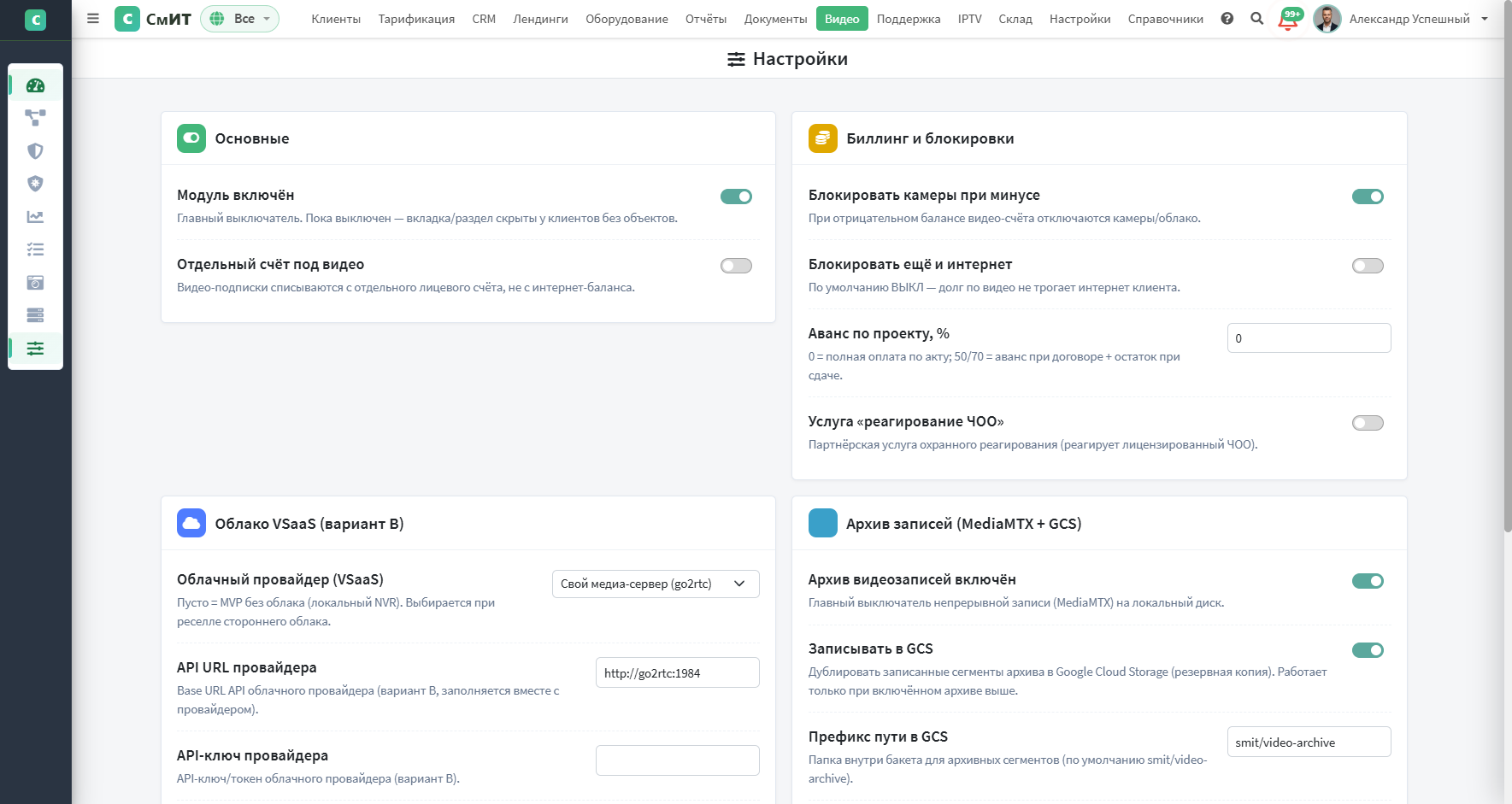Toggle Архив видеозаписей включён switch

pyautogui.click(x=1368, y=581)
